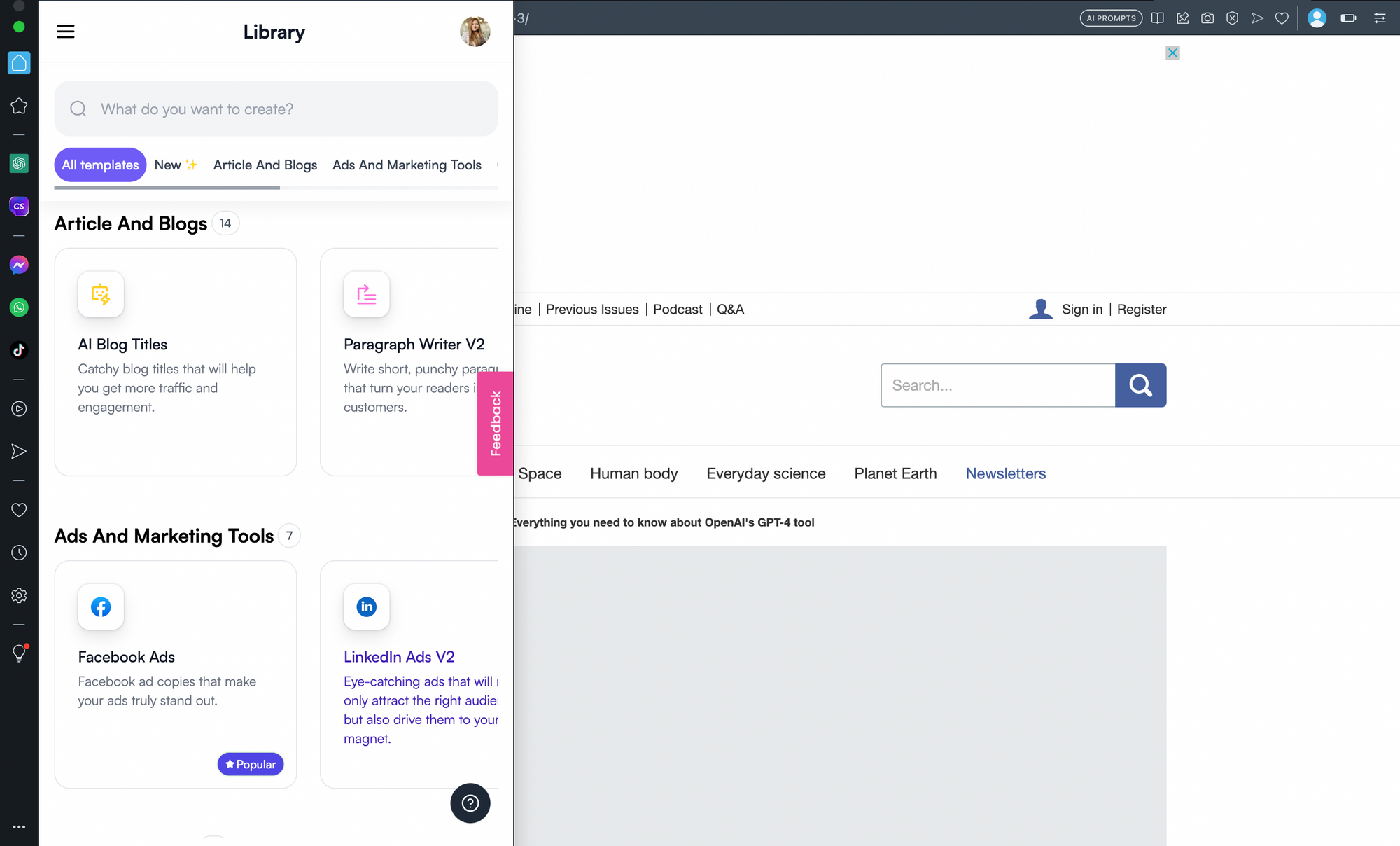Open the ad blocker shield icon
Screen dimensions: 1400x846
[x=1232, y=18]
